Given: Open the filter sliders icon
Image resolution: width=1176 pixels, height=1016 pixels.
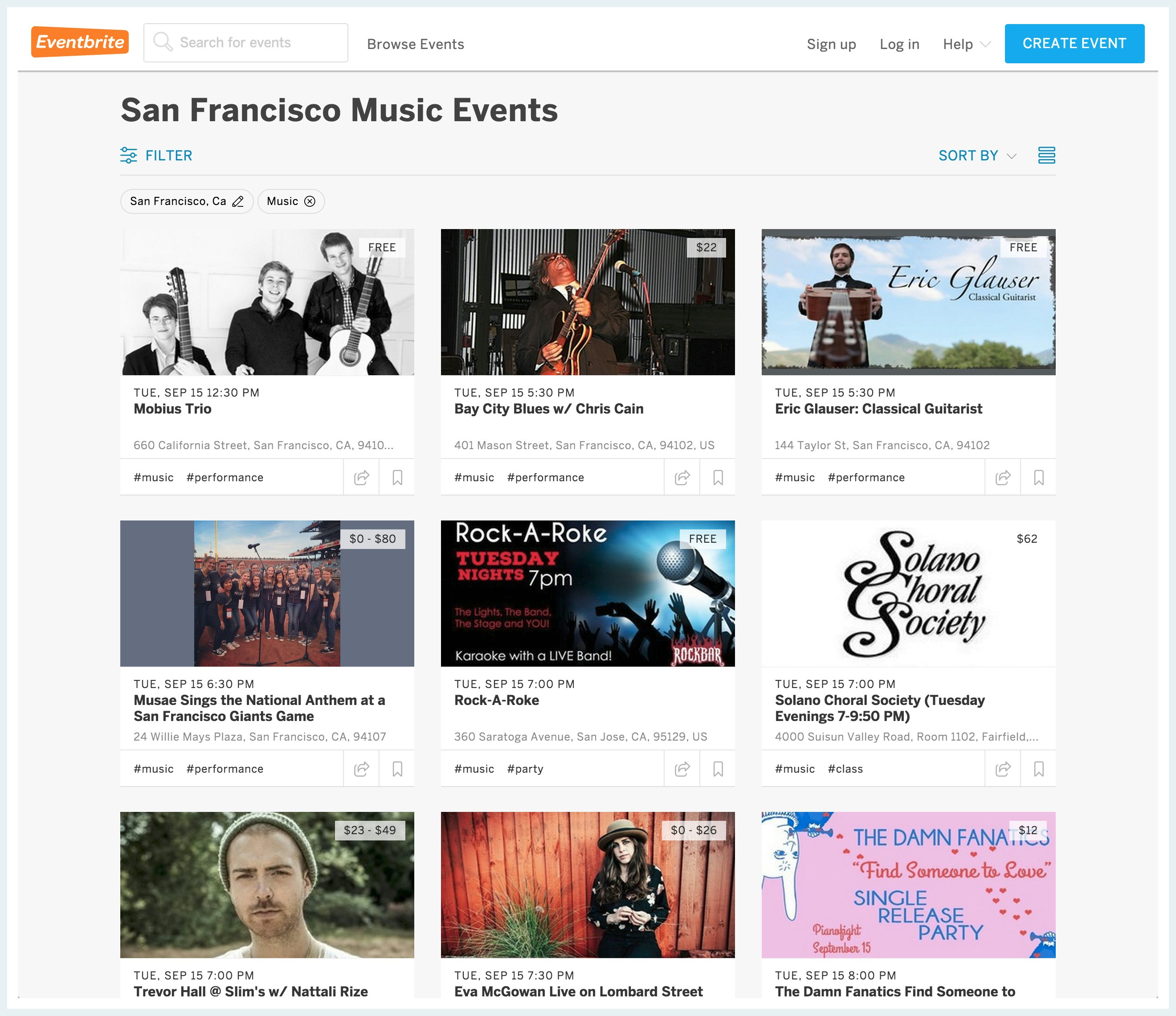Looking at the screenshot, I should [129, 155].
